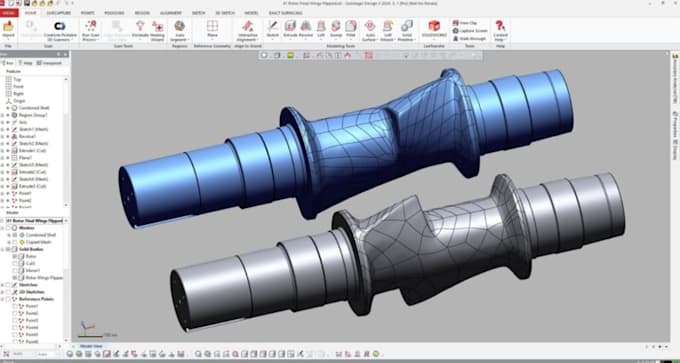Expand the Sketches group in model tree
The image size is (680, 363).
(3, 285)
